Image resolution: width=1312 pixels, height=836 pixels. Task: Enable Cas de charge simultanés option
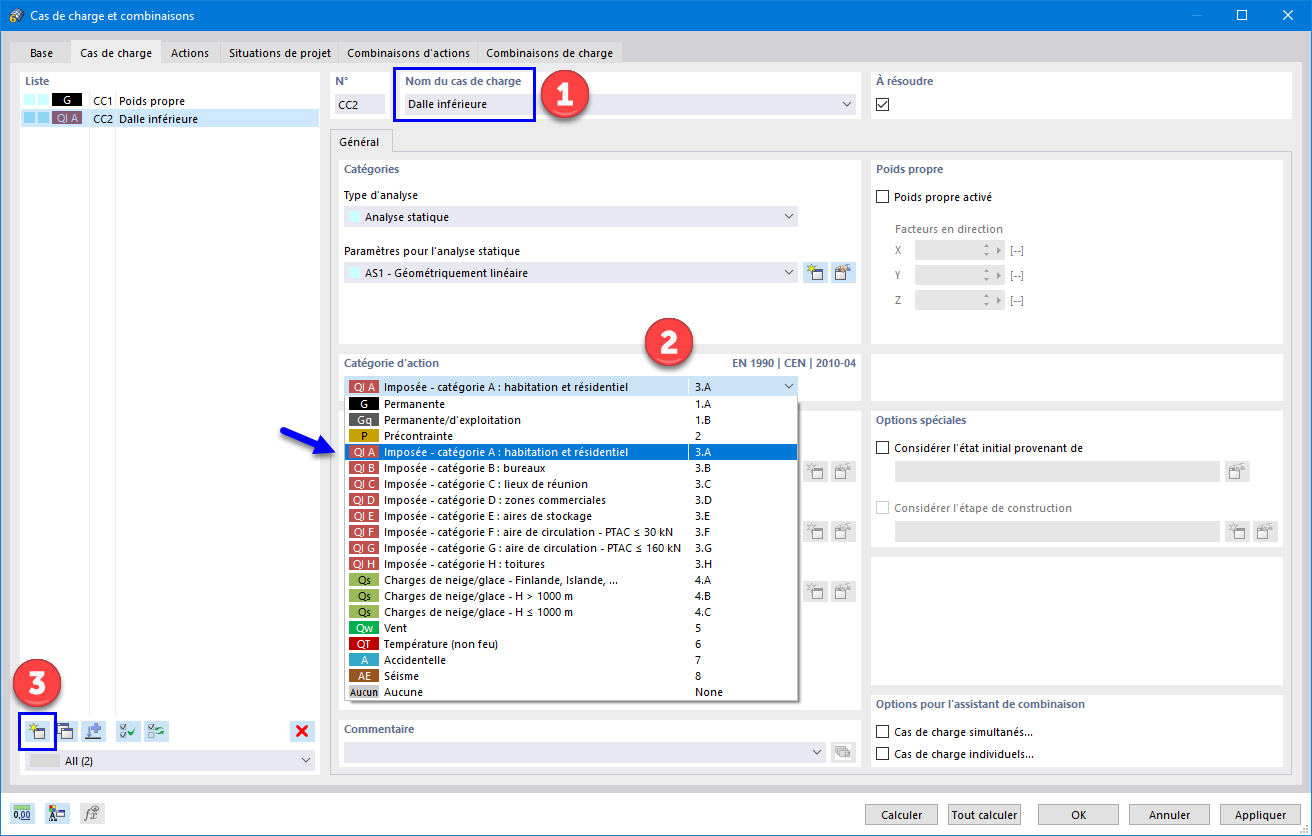883,732
